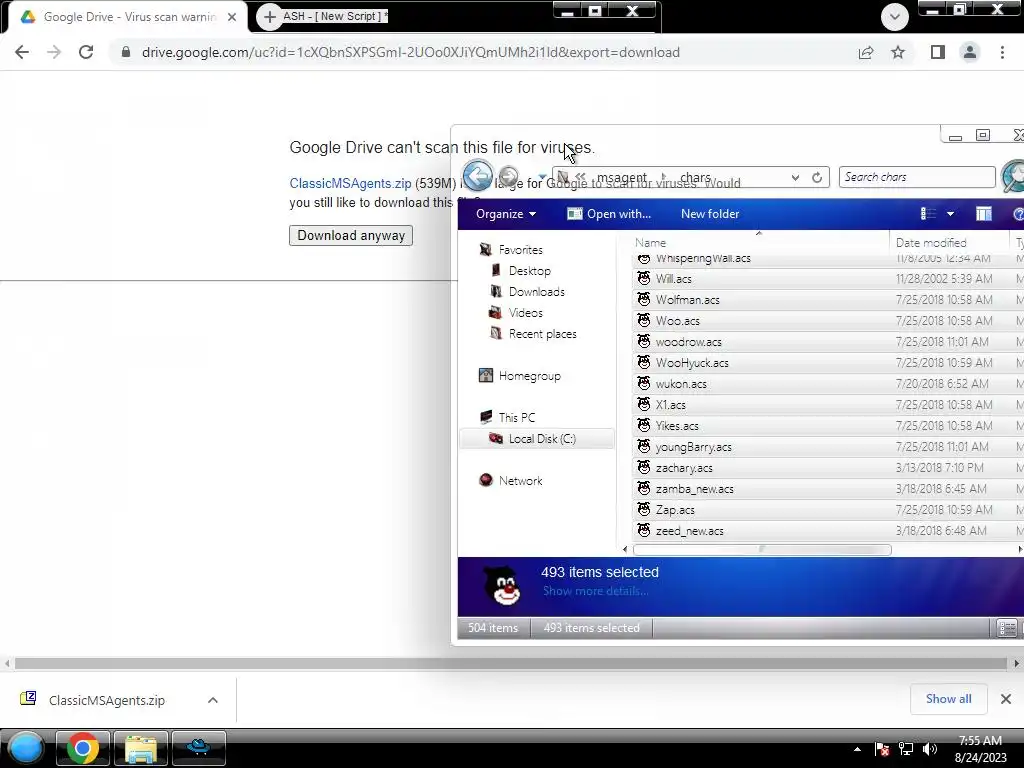Switch to details view icon in status bar
The height and width of the screenshot is (768, 1024).
1006,628
